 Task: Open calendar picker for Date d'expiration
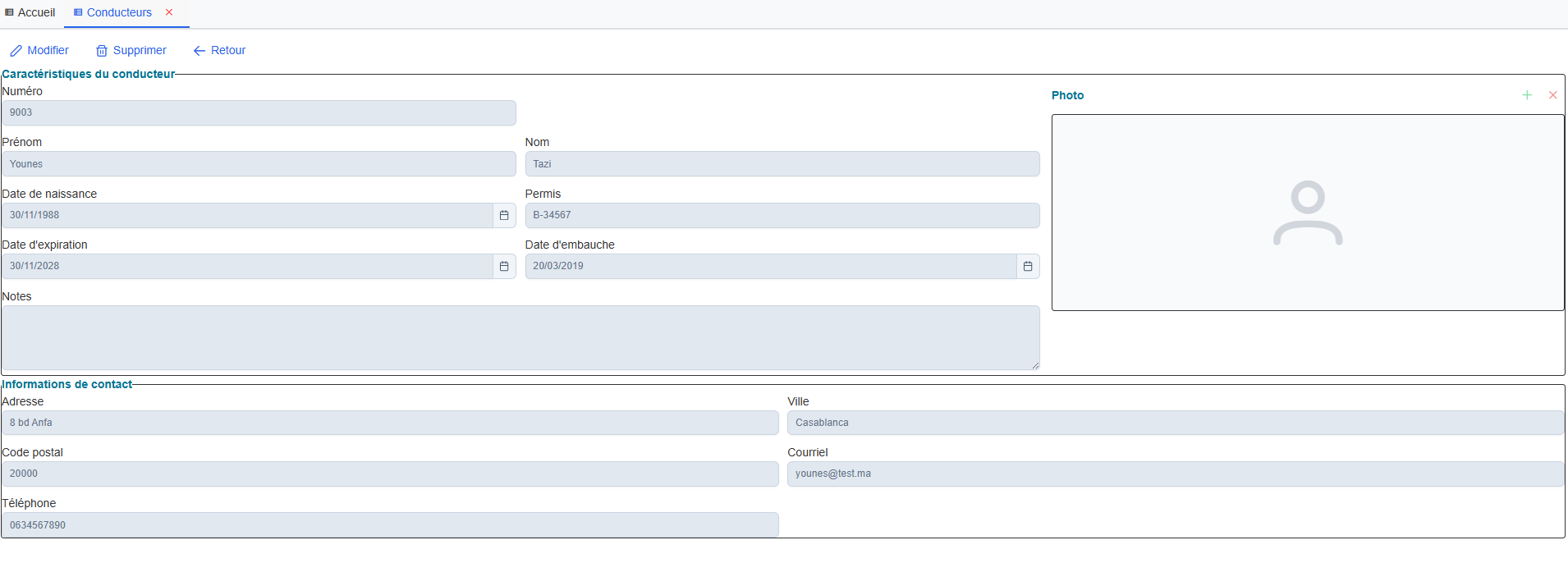504,266
